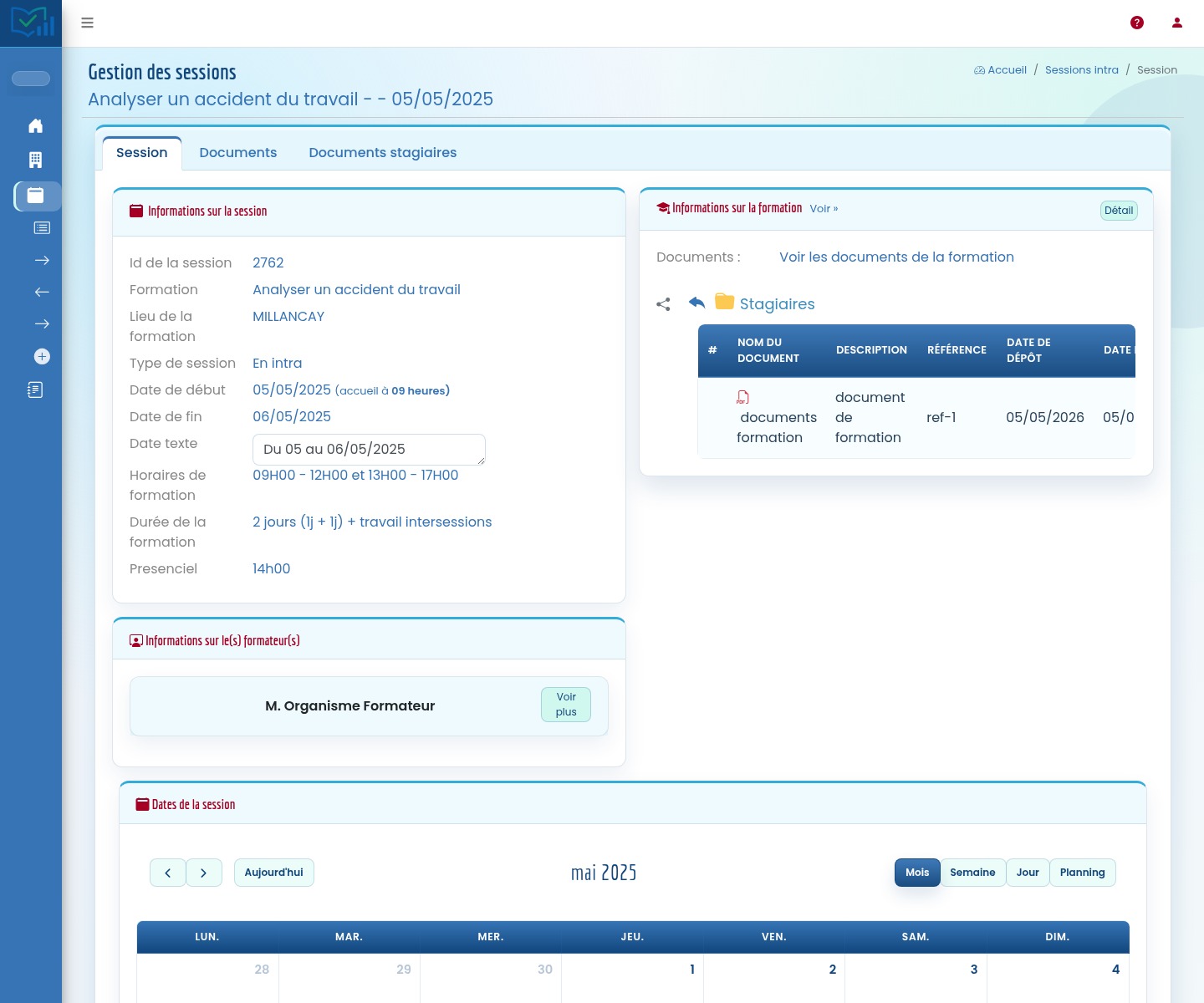Click the Détail button
The height and width of the screenshot is (1003, 1204).
coord(1119,211)
